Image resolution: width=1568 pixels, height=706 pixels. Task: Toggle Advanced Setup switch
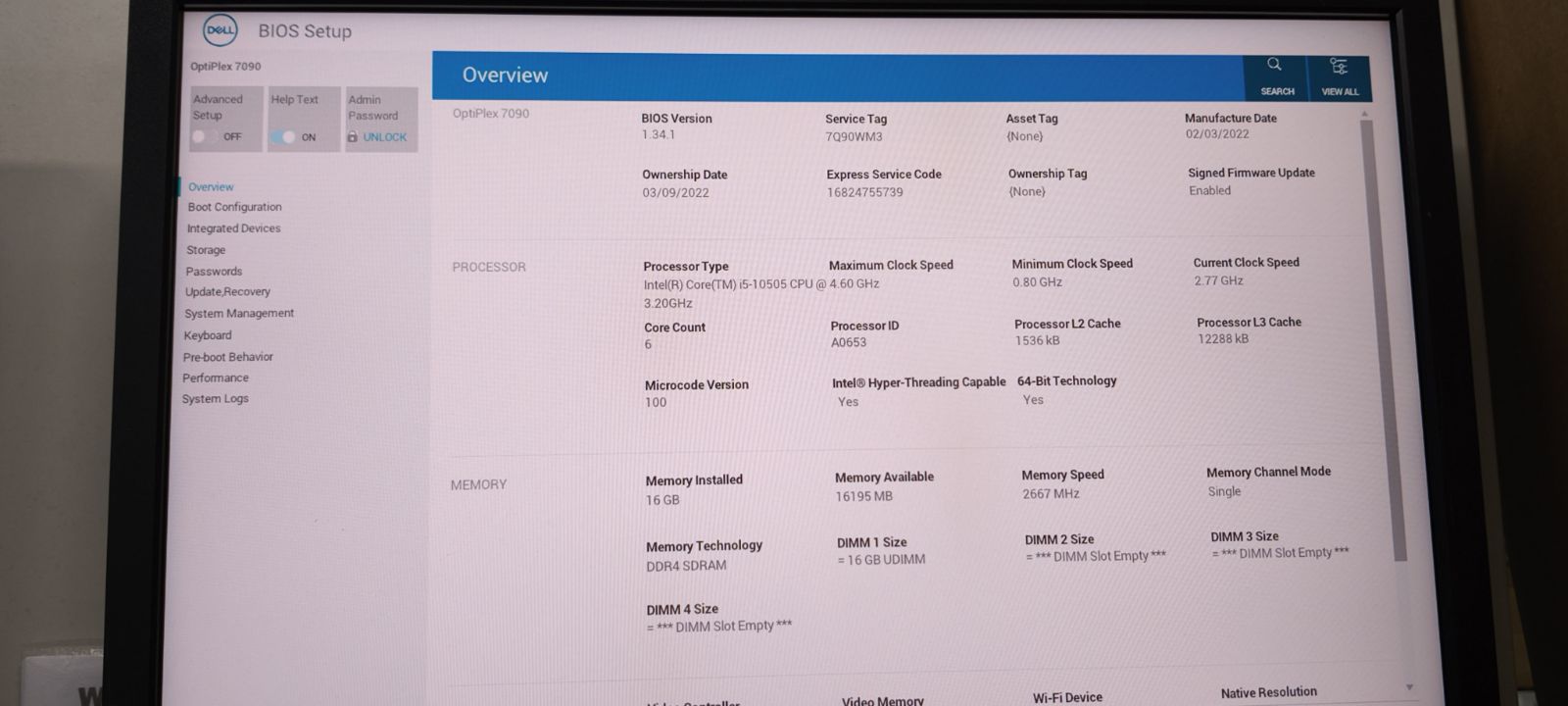click(x=204, y=136)
